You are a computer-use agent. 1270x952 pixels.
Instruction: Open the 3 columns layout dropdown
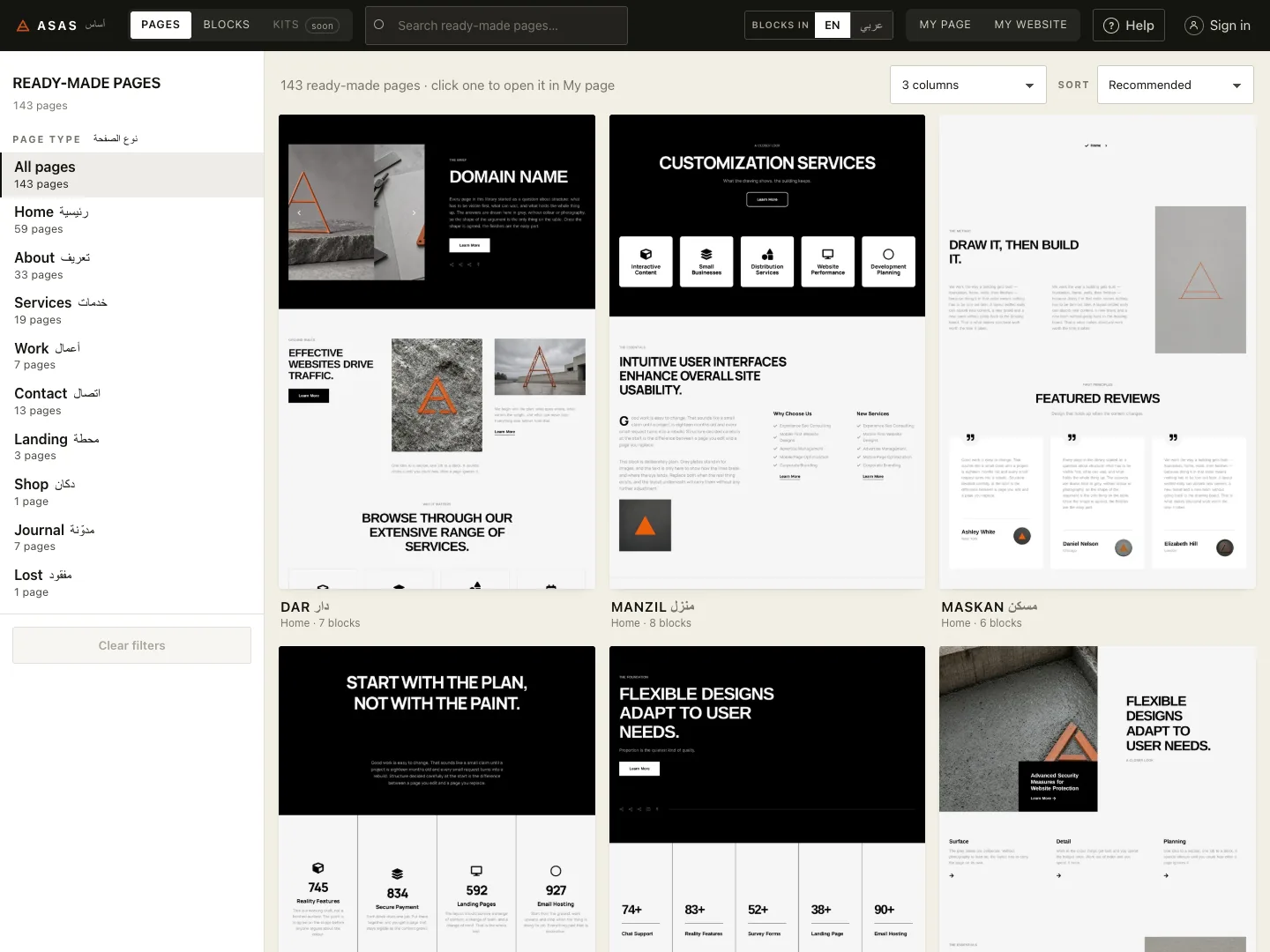click(967, 85)
